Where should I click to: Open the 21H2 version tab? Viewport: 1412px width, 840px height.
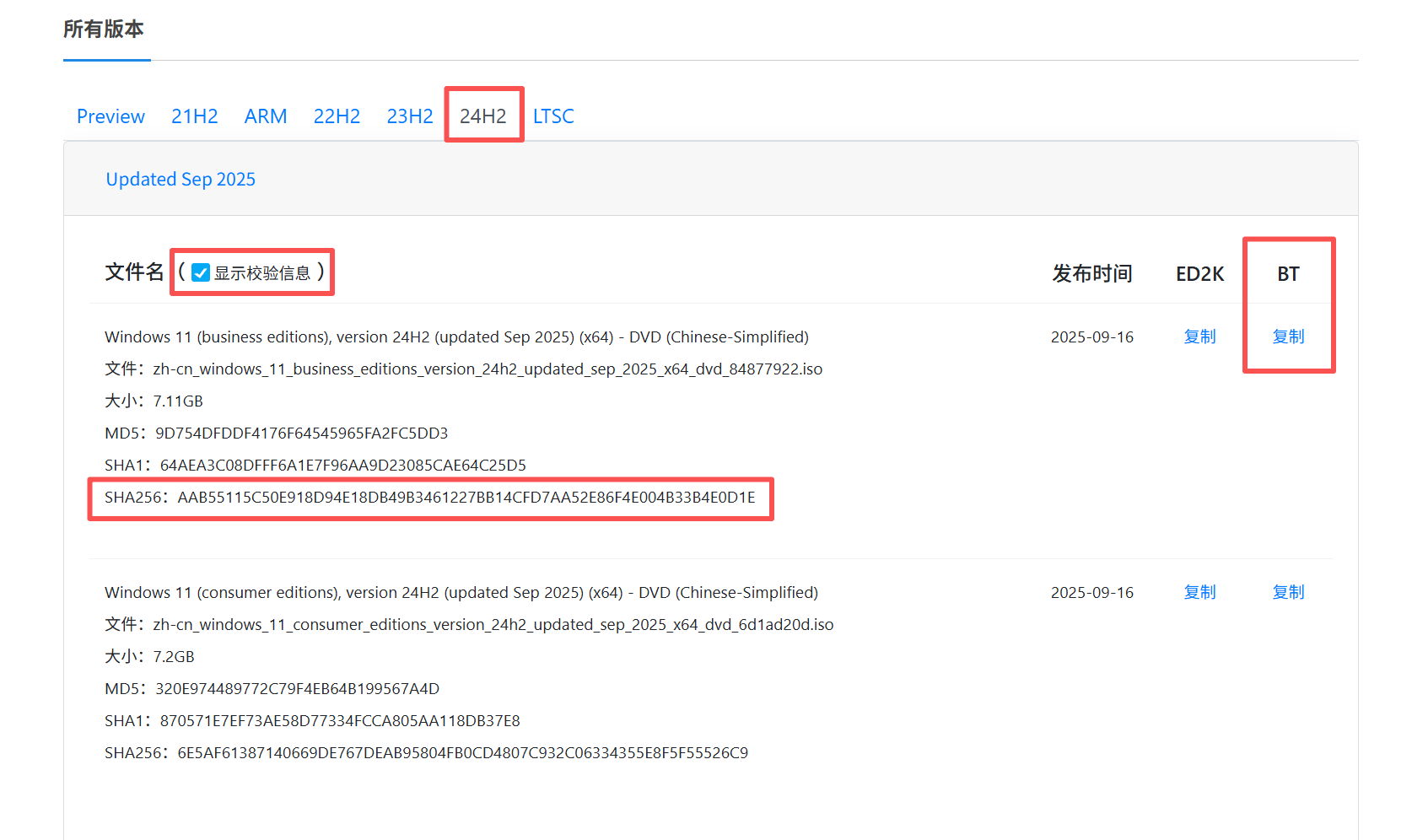194,116
